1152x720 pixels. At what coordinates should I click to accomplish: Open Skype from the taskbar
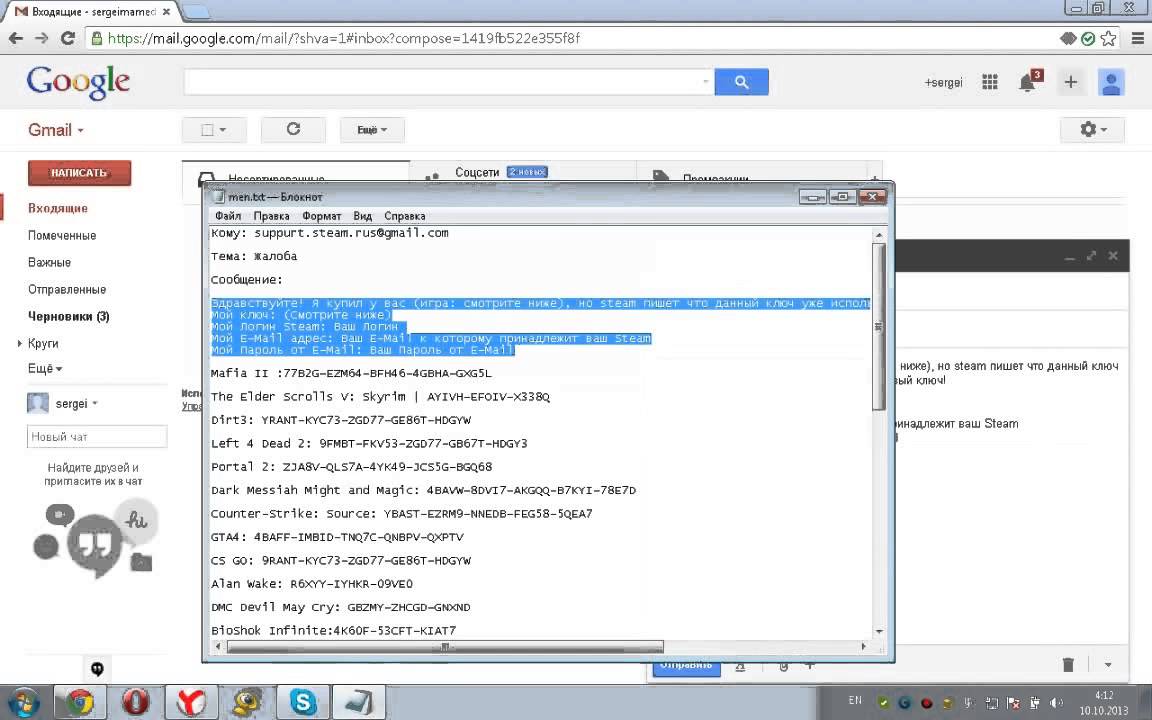tap(303, 702)
